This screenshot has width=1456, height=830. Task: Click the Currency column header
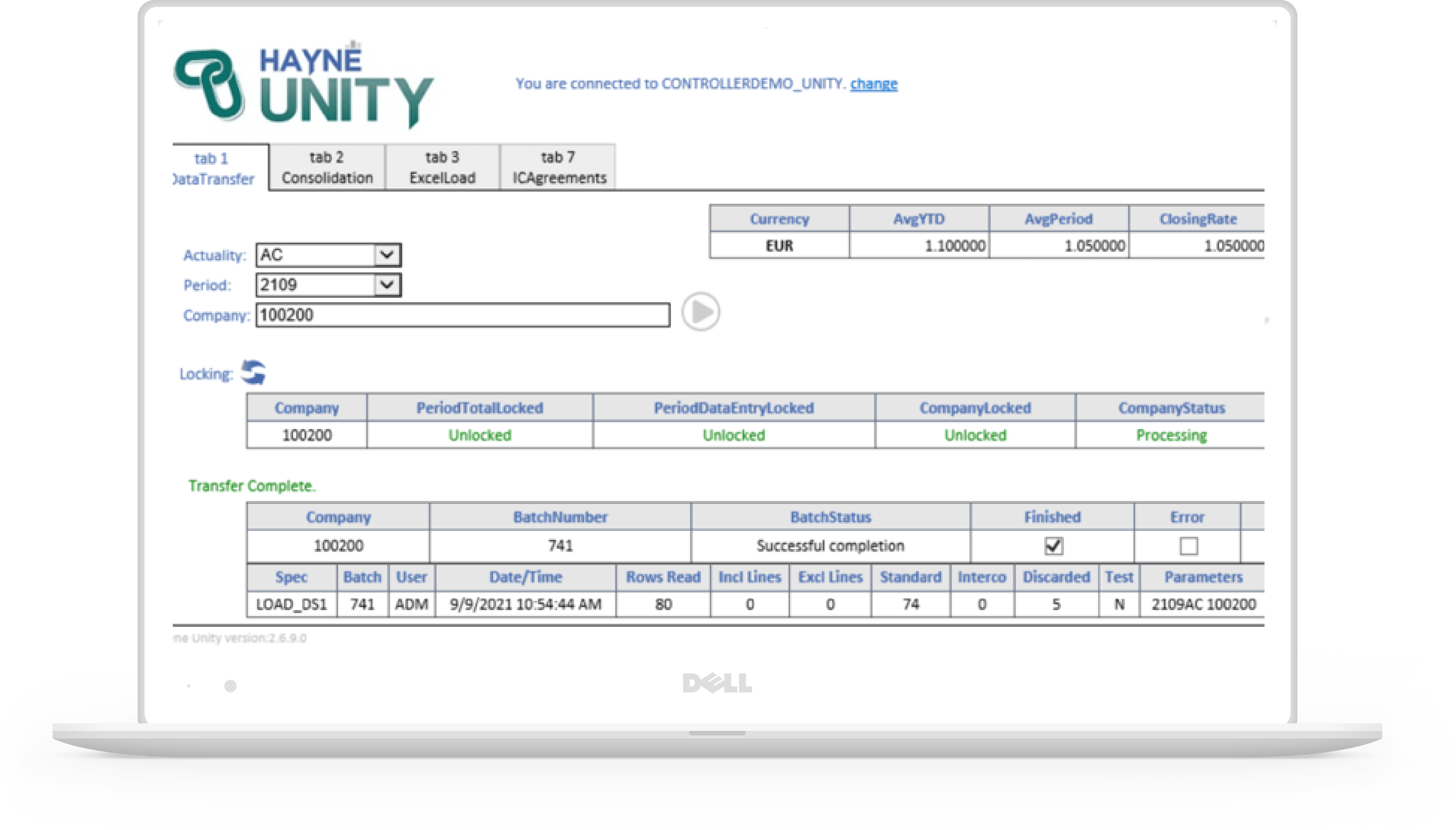coord(779,219)
